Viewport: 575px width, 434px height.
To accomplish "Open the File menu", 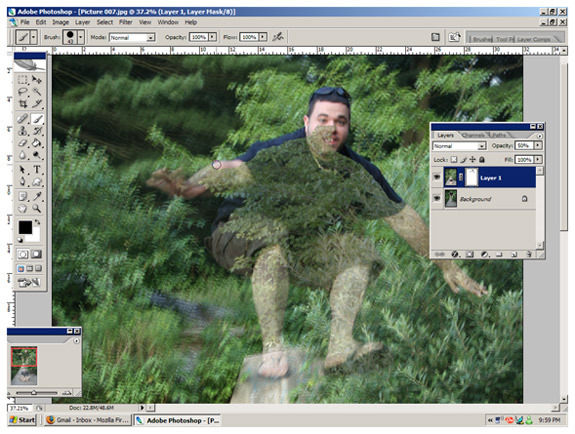I will point(25,22).
